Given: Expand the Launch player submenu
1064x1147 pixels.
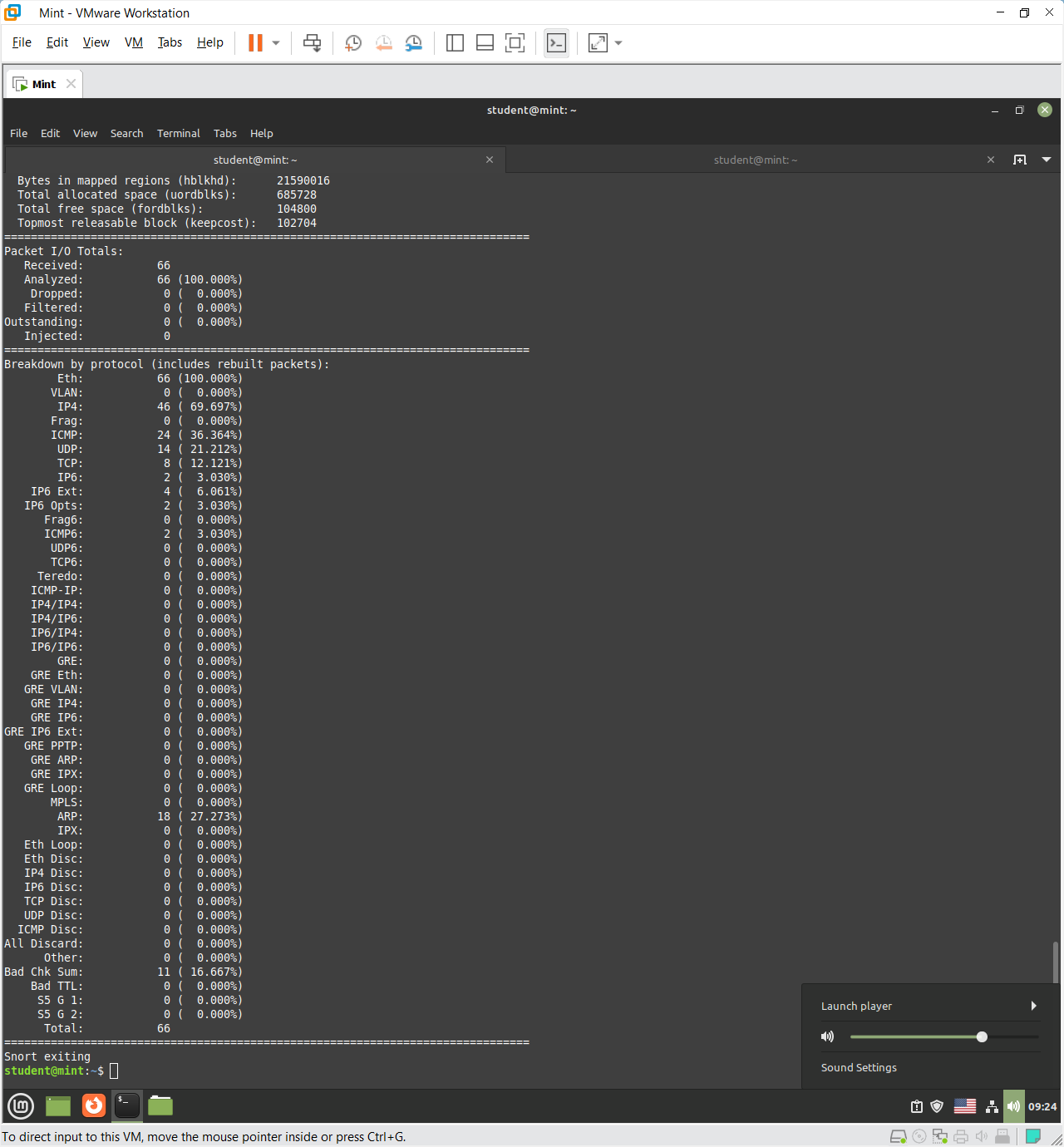Looking at the screenshot, I should pyautogui.click(x=1033, y=1006).
